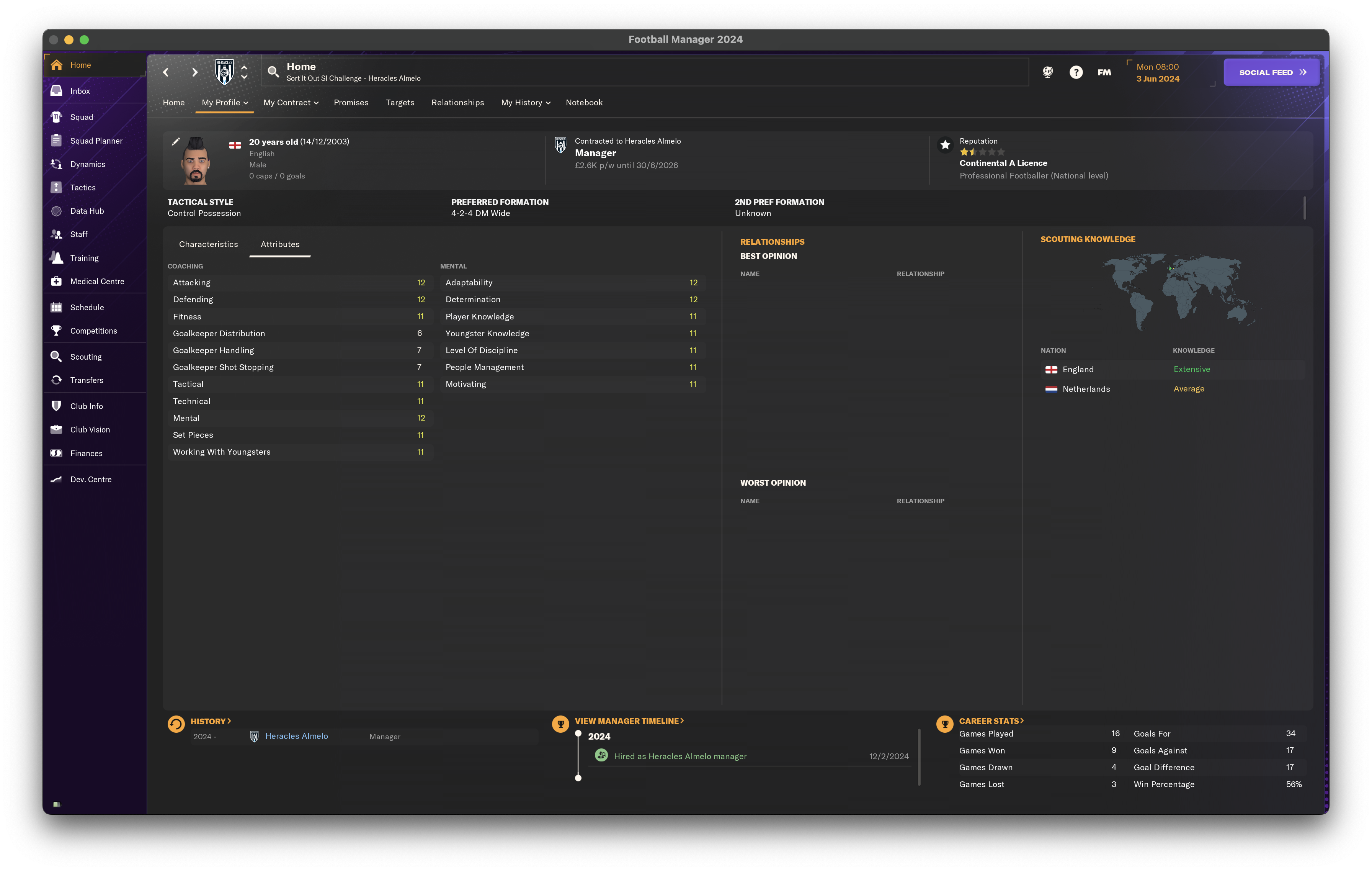Open the SOCIAL FEED button
Viewport: 1372px width, 871px height.
1272,72
